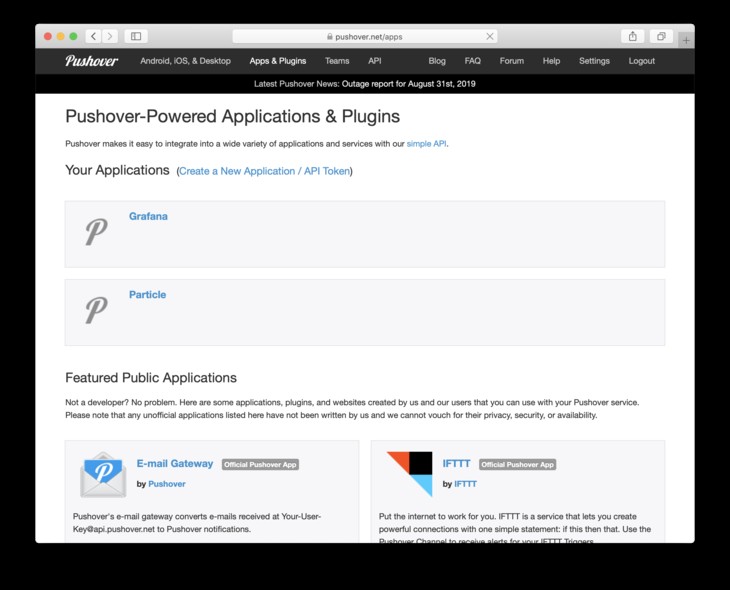Click the Safari share icon
The width and height of the screenshot is (730, 590).
632,36
